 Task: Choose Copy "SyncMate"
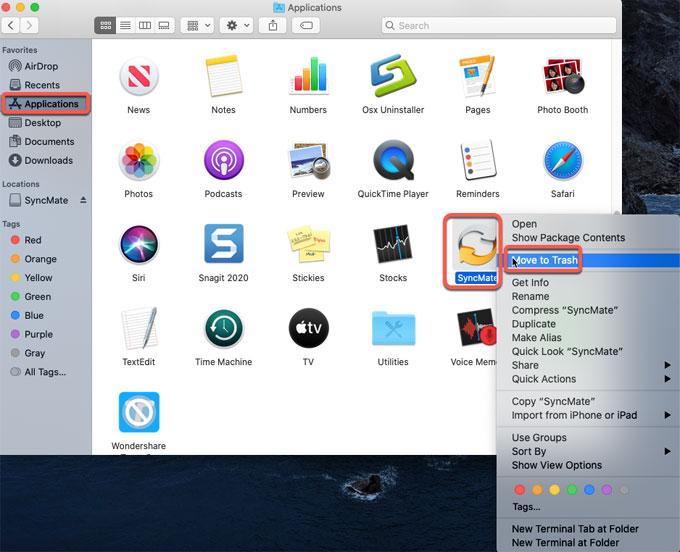[x=588, y=401]
